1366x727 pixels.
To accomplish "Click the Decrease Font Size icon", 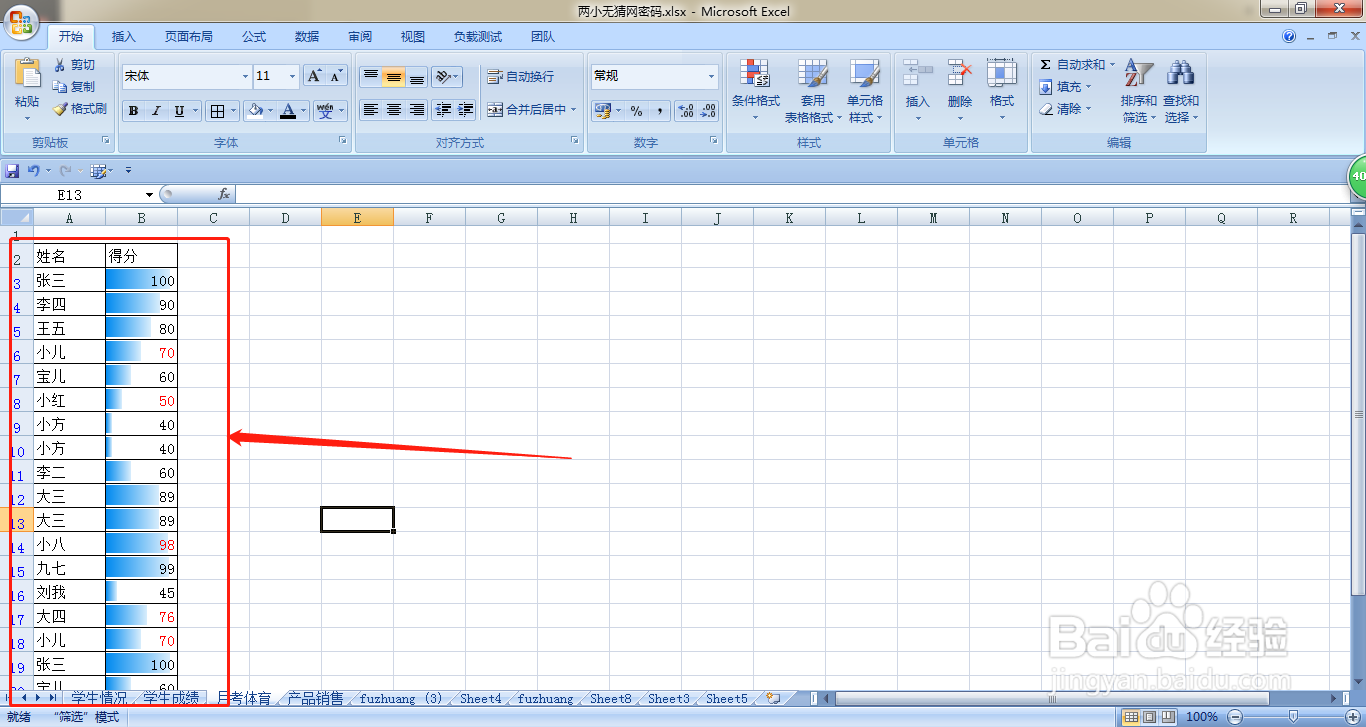I will [337, 76].
